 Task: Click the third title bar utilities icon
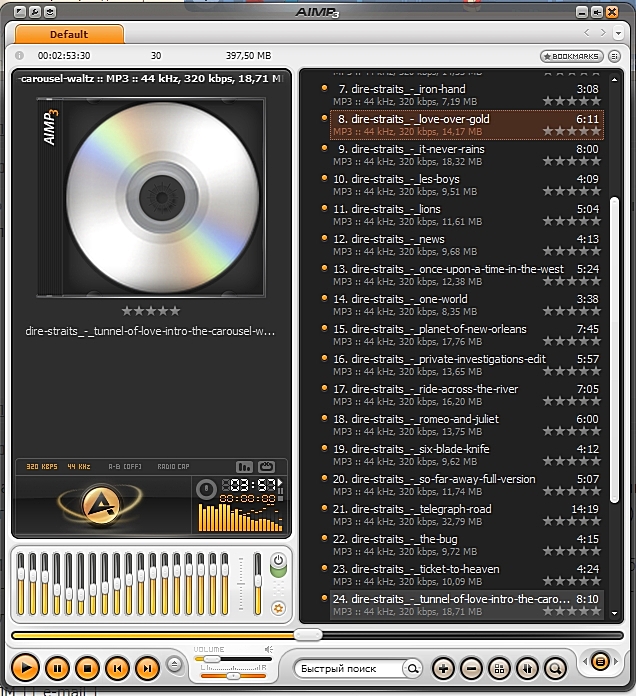point(50,12)
